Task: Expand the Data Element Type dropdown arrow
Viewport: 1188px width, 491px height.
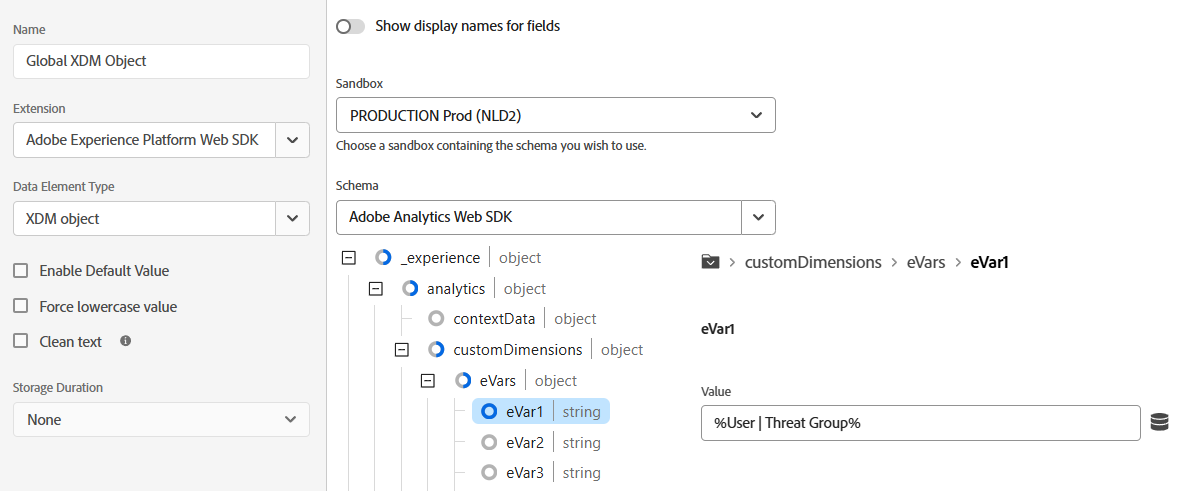Action: pos(292,218)
